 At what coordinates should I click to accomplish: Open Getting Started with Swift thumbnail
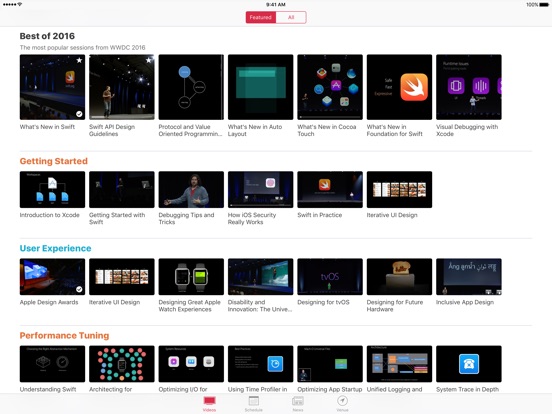[122, 189]
